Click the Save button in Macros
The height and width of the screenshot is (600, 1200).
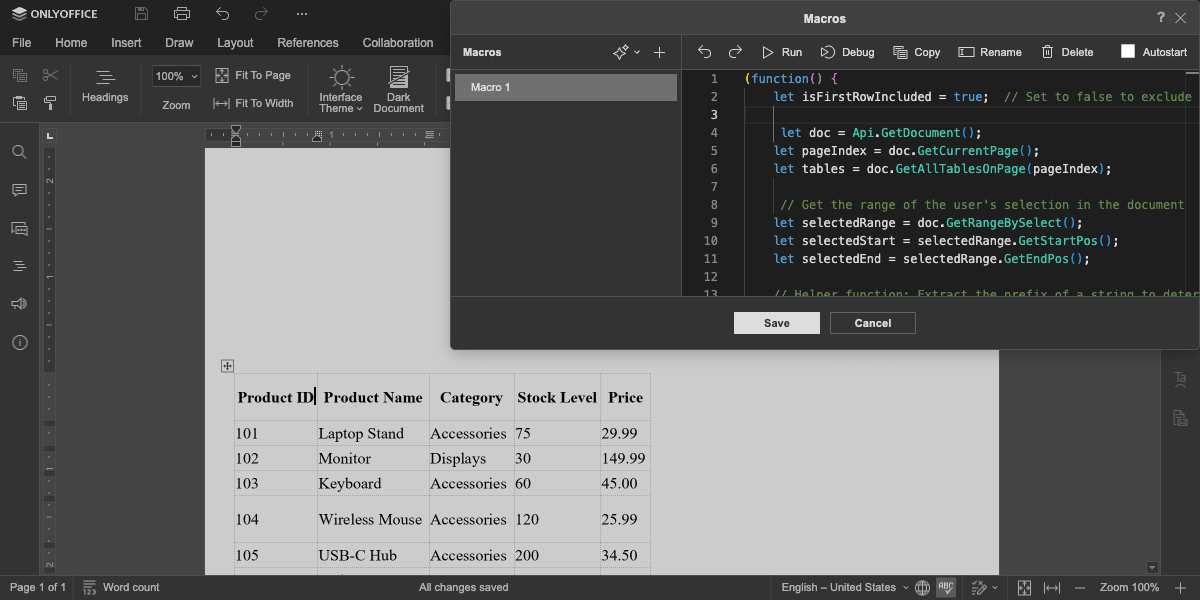tap(777, 323)
